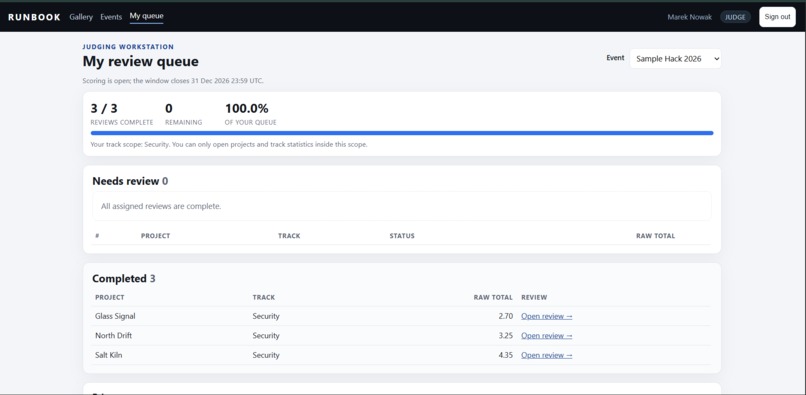
Task: Click the Security track cell for Salt Kiln
Action: [x=266, y=355]
